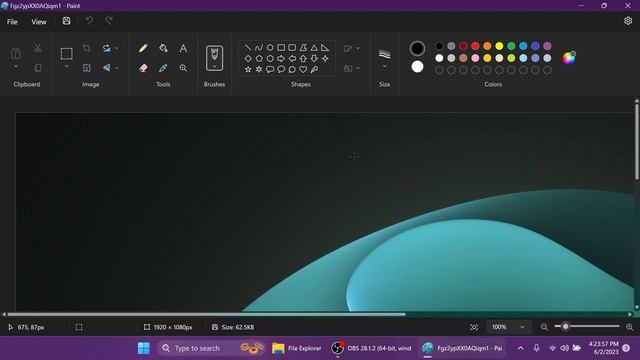Pick the purple palette color
This screenshot has height=360, width=640.
(x=547, y=46)
